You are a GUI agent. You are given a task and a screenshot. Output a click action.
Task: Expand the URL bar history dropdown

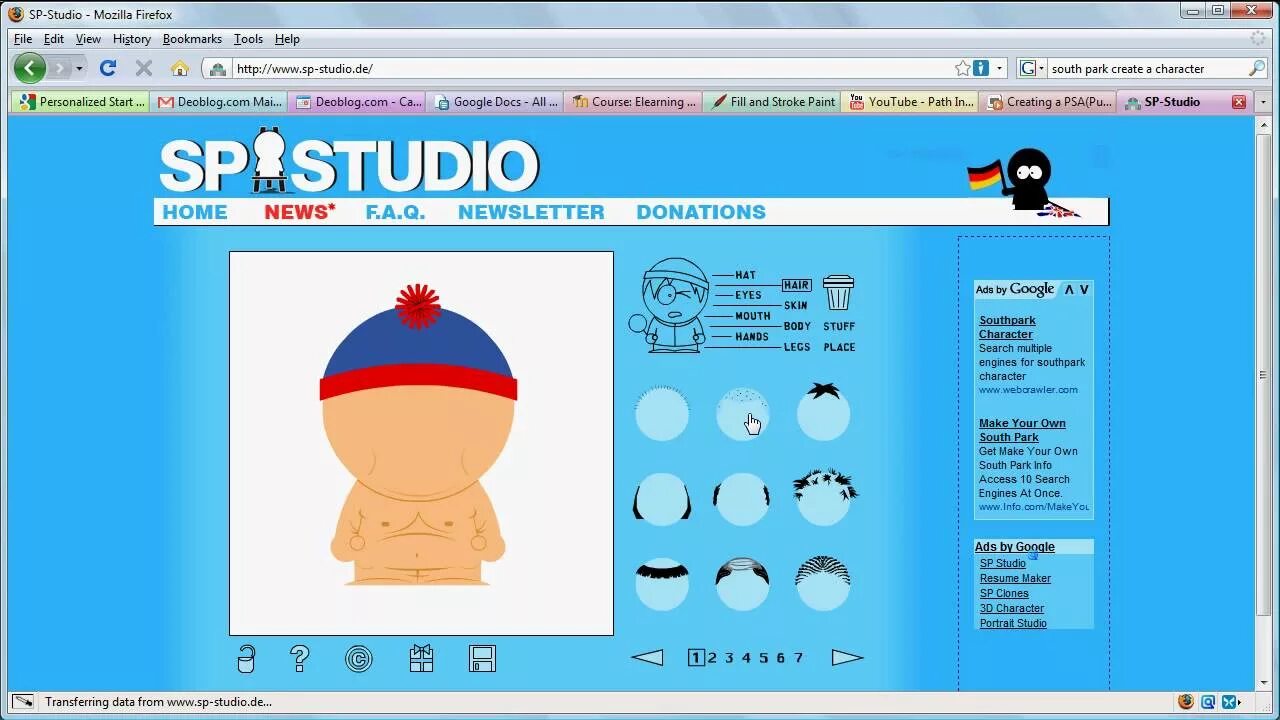coord(999,68)
